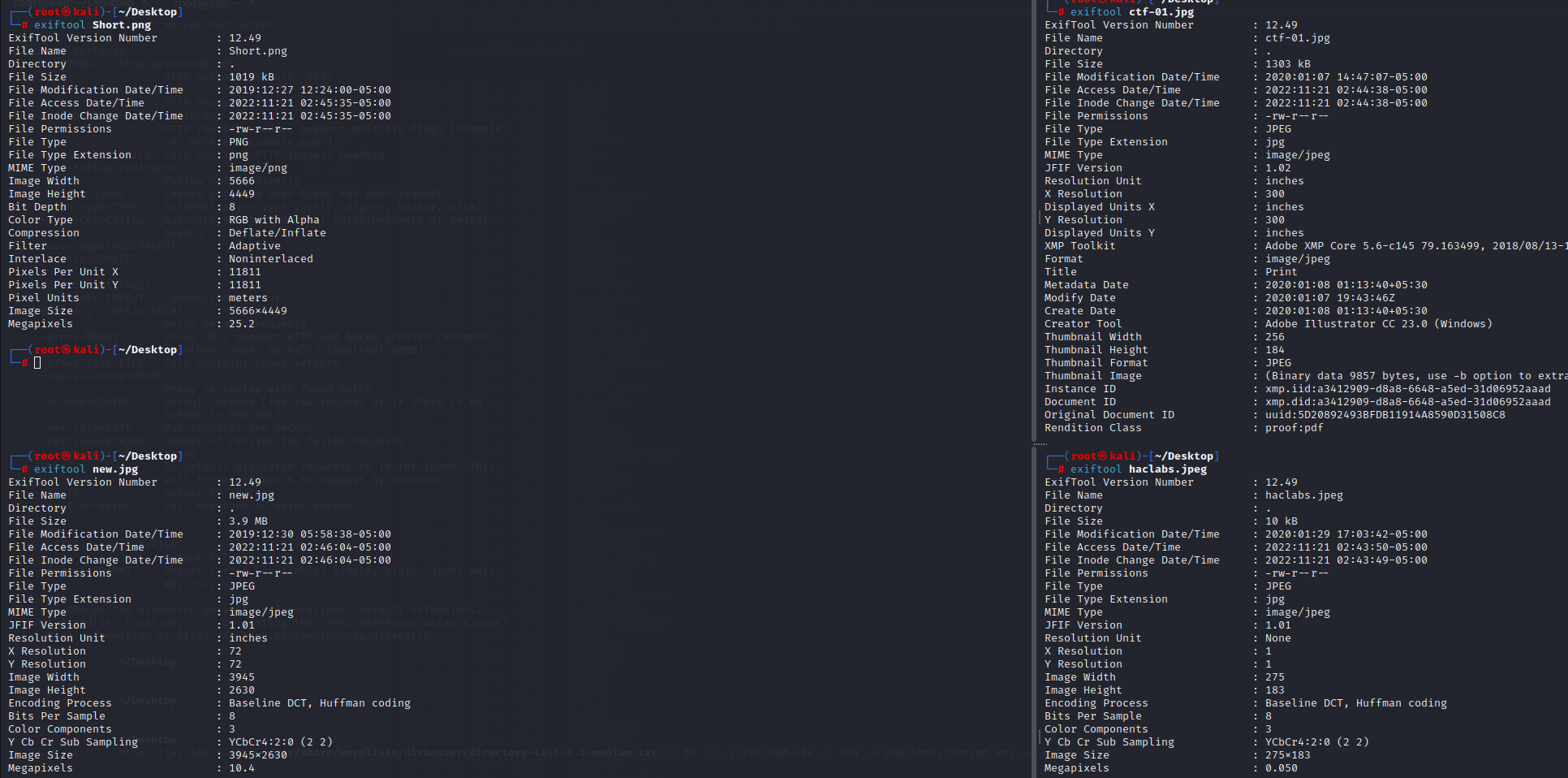The image size is (1568, 778).
Task: Click the file size value '1019 kB'
Action: click(x=252, y=77)
